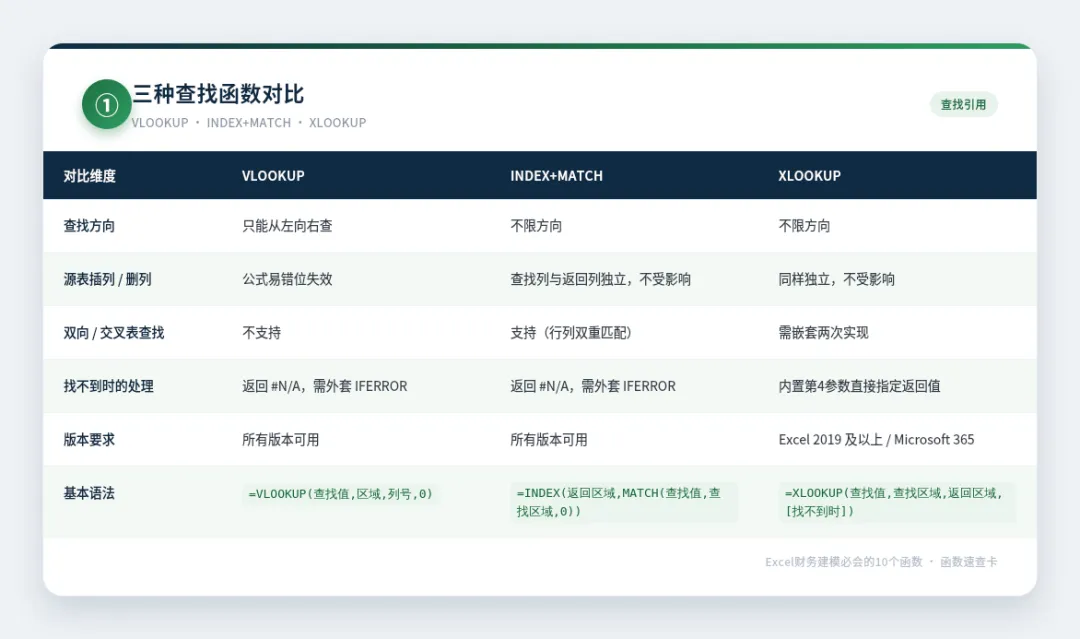Click the cell 需嵌套两次实现
This screenshot has height=639, width=1080.
823,333
